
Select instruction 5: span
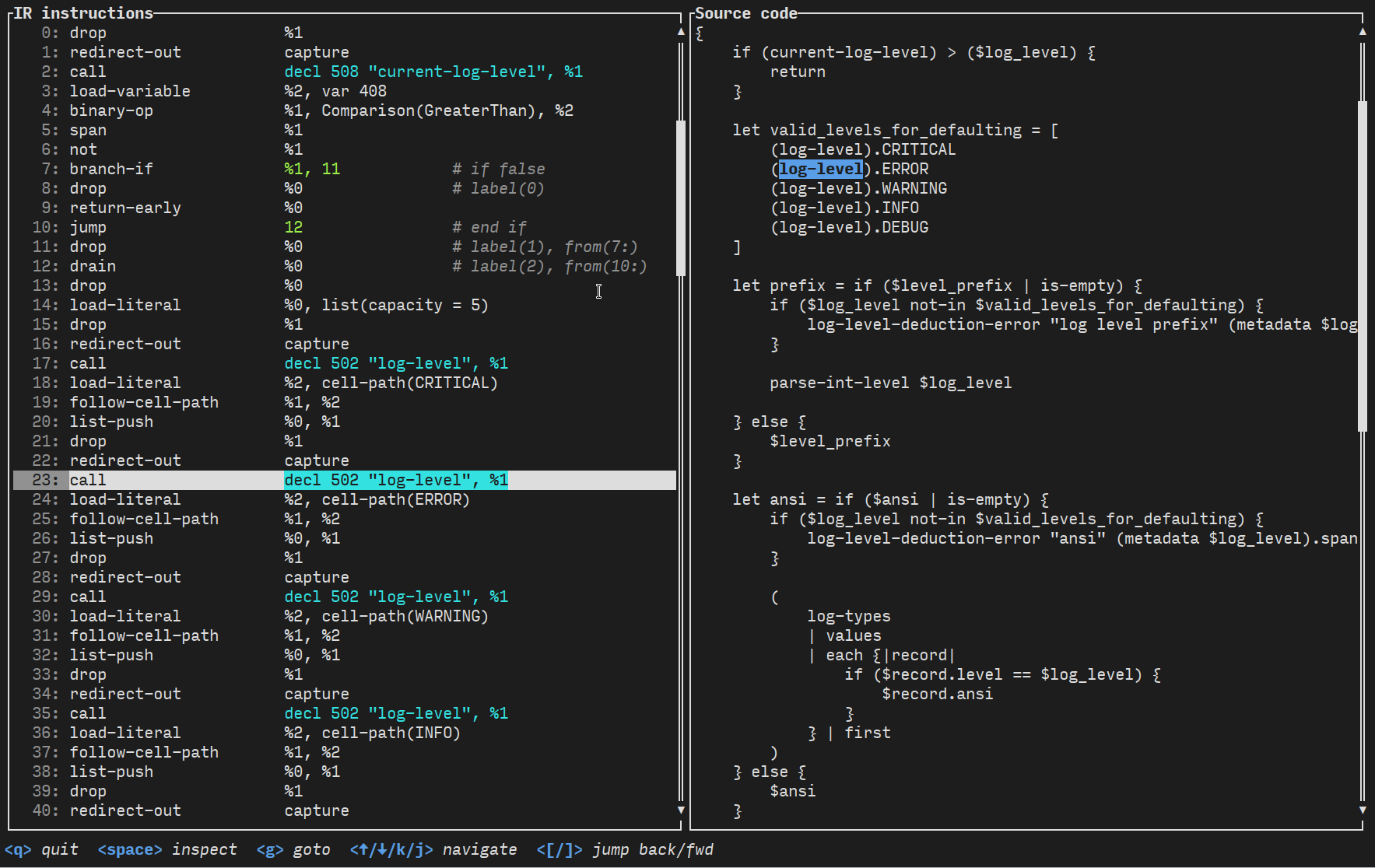(x=345, y=130)
